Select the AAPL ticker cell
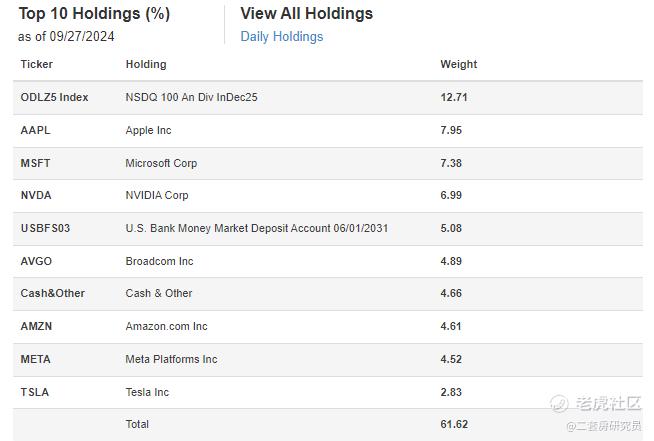Screen dimensions: 654x441 pyautogui.click(x=35, y=130)
